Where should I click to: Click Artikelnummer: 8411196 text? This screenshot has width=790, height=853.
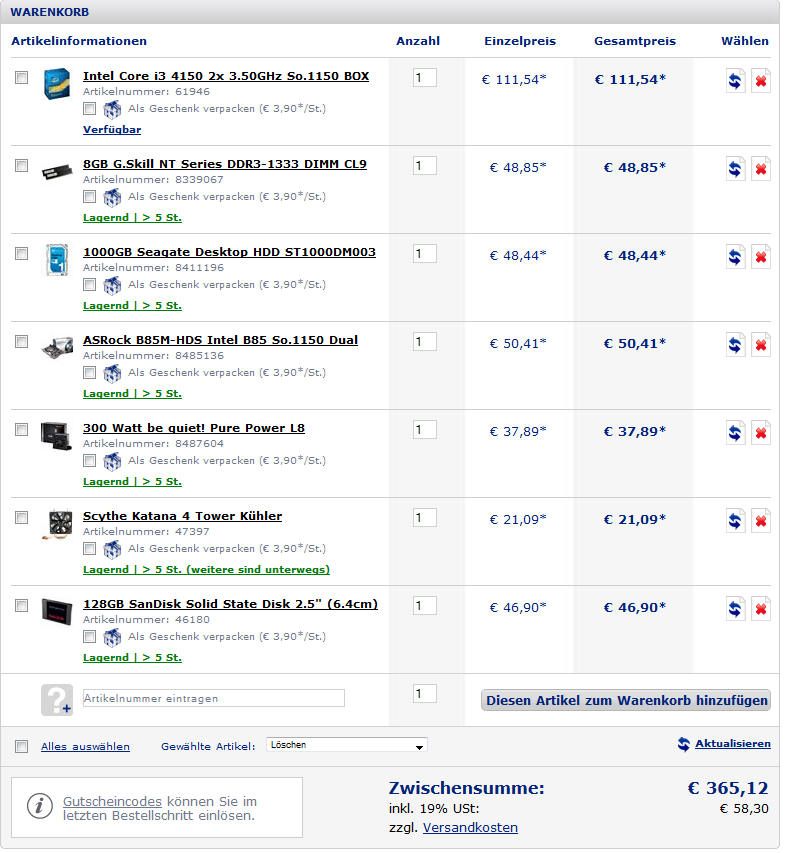[x=155, y=270]
